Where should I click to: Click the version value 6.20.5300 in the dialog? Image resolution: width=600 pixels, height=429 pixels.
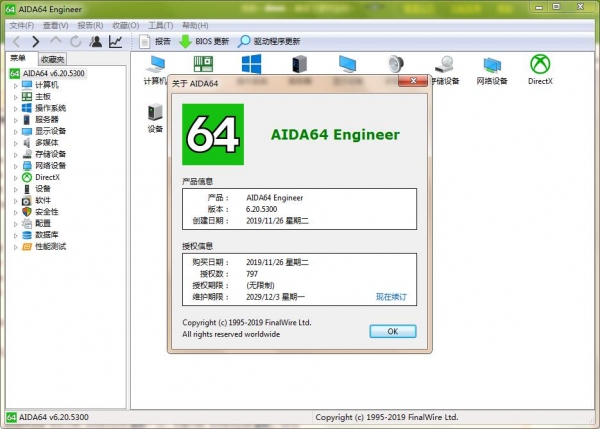coord(261,209)
